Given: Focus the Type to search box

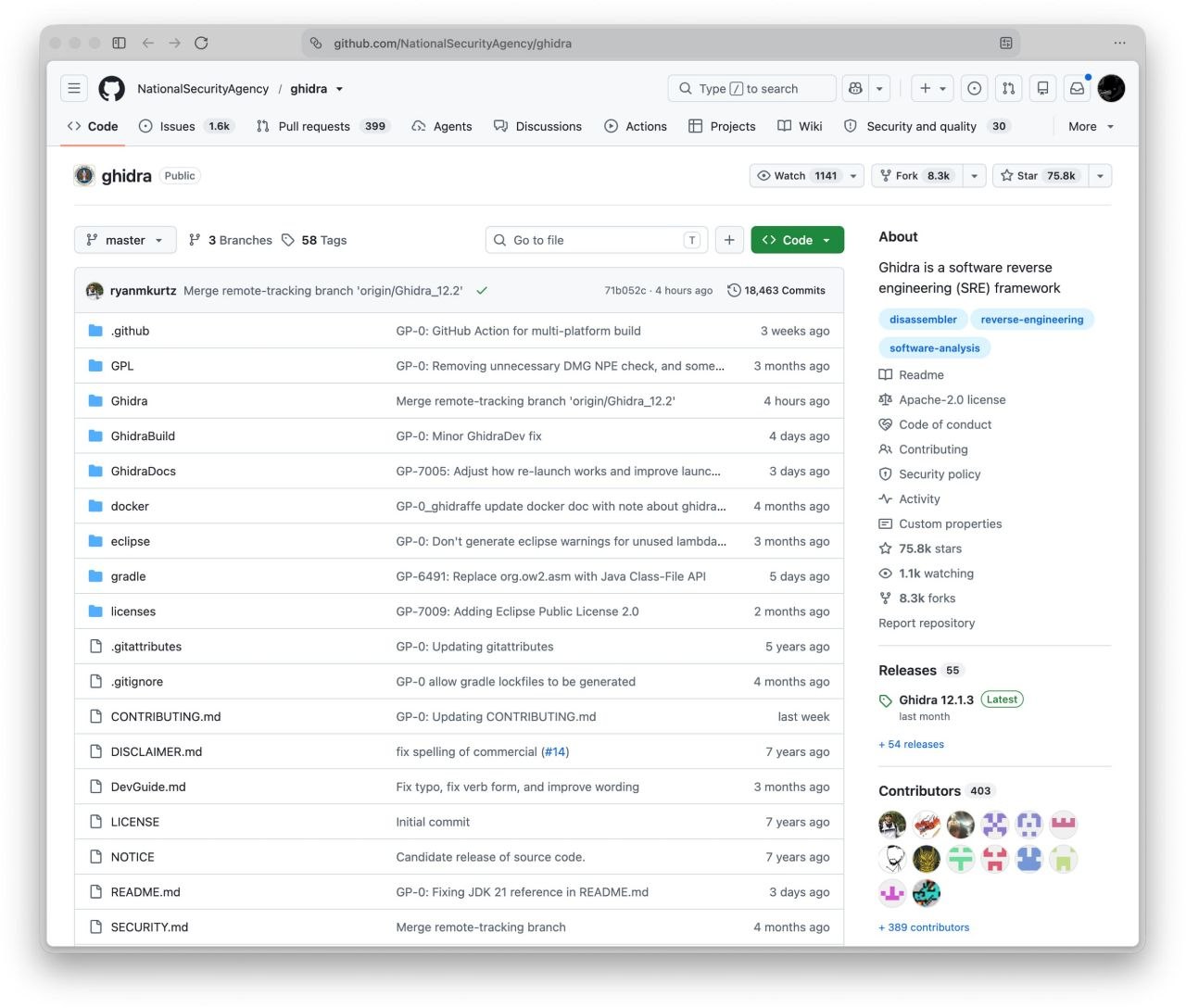Looking at the screenshot, I should 751,88.
